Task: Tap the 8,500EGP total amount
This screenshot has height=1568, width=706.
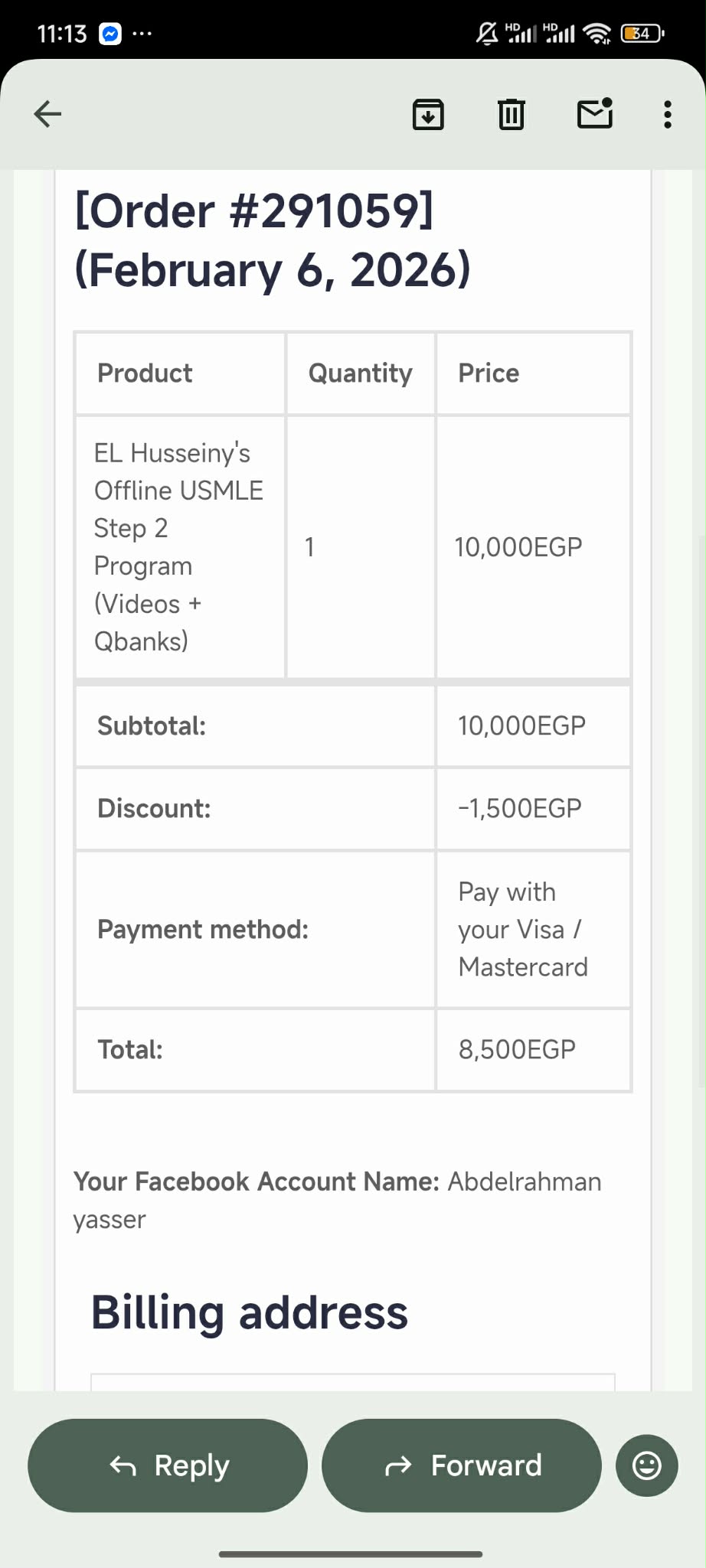Action: click(x=517, y=1049)
